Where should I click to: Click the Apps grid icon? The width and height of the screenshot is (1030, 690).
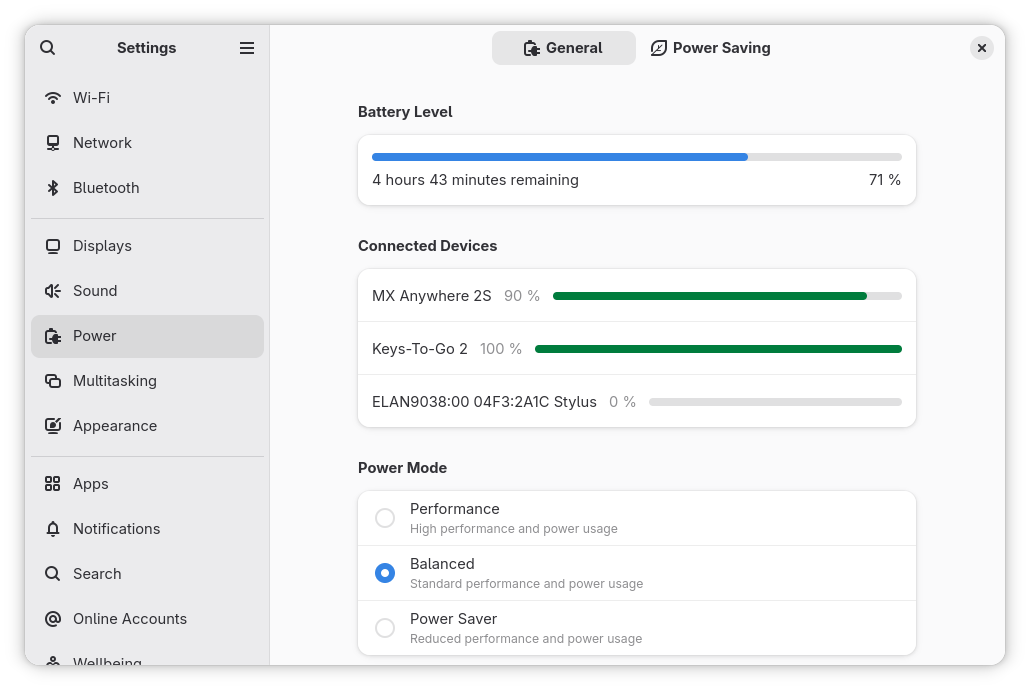(x=53, y=484)
